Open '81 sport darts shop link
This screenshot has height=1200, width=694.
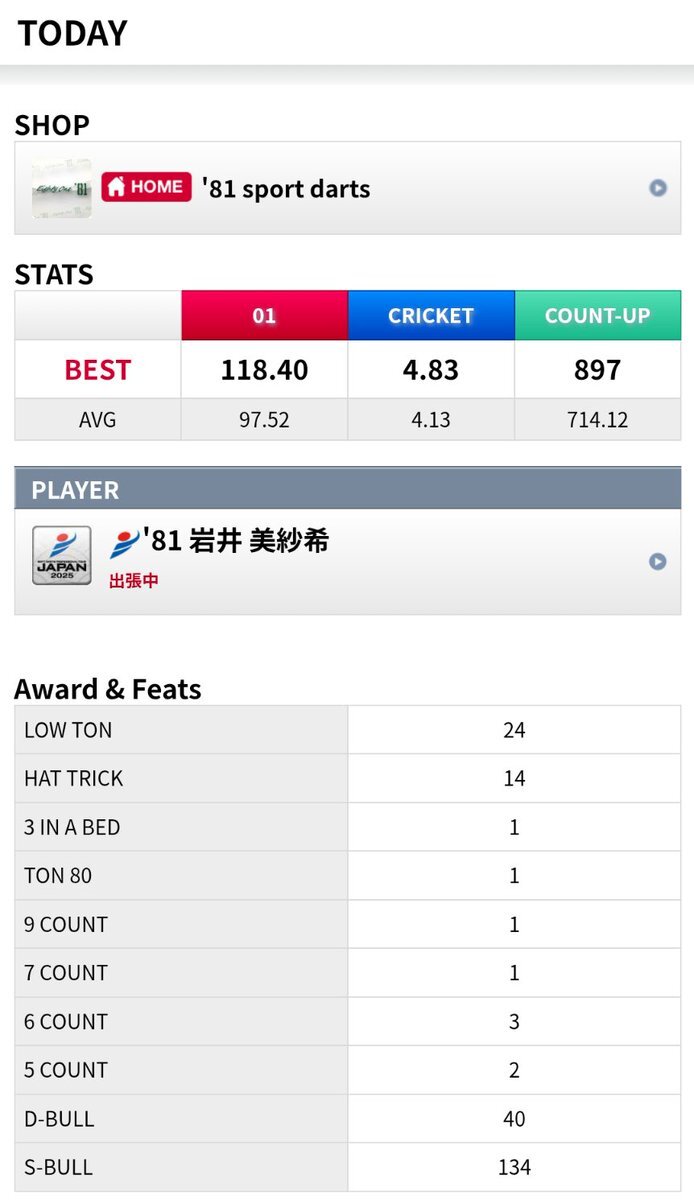[286, 189]
